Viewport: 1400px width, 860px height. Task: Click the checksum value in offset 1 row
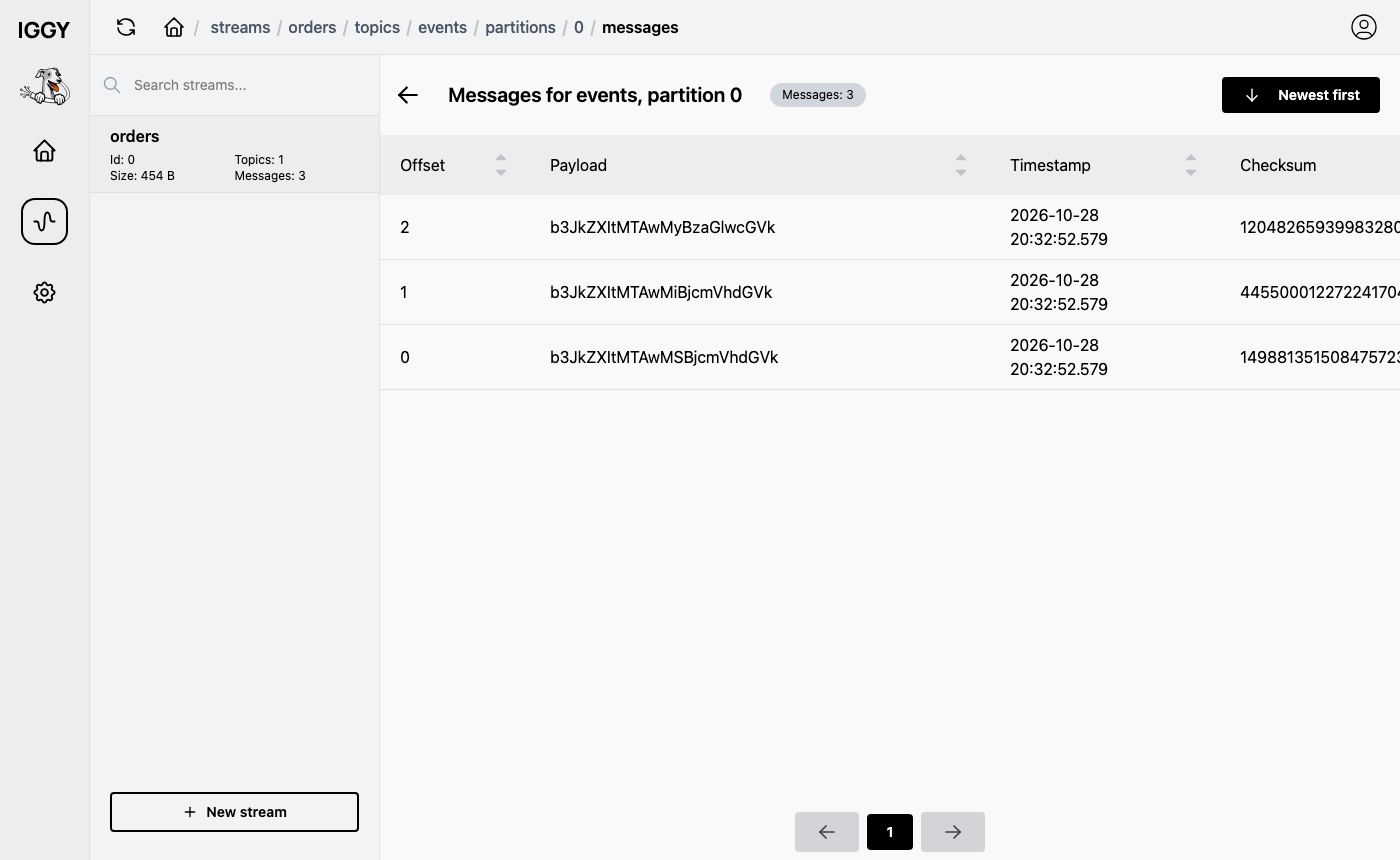(1320, 292)
